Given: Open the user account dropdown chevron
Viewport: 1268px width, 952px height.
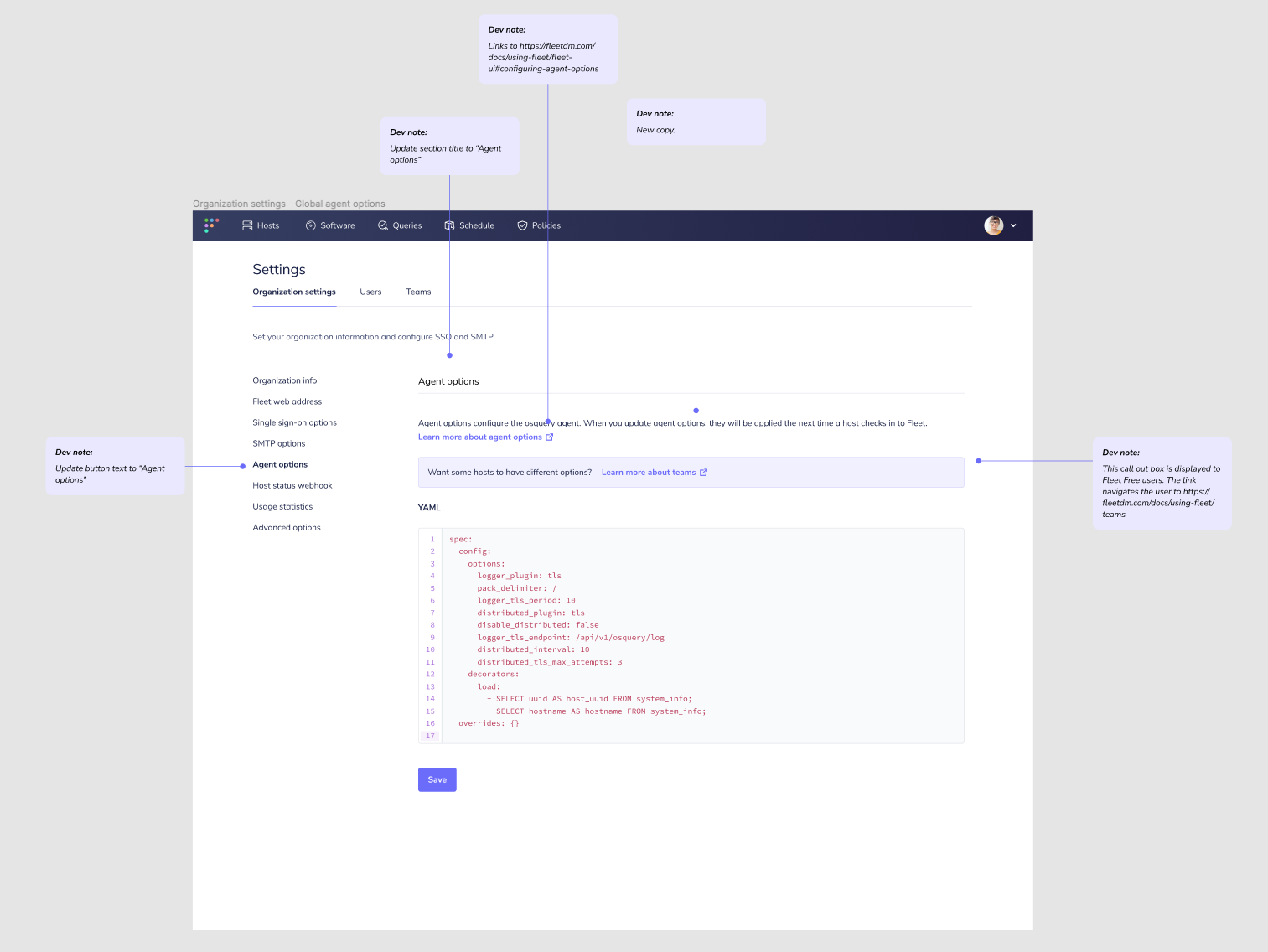Looking at the screenshot, I should click(x=1013, y=225).
